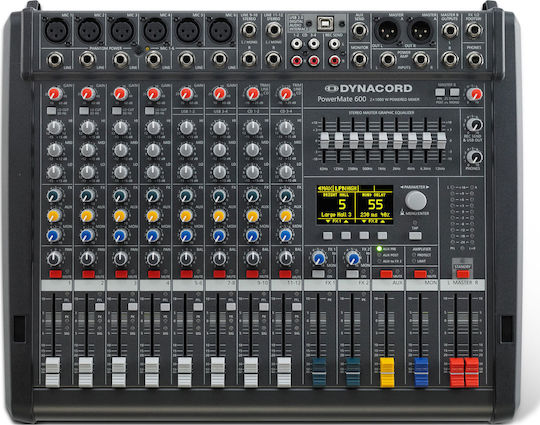Click channel 1 teal FX send knob
This screenshot has width=540, height=425.
(54, 196)
